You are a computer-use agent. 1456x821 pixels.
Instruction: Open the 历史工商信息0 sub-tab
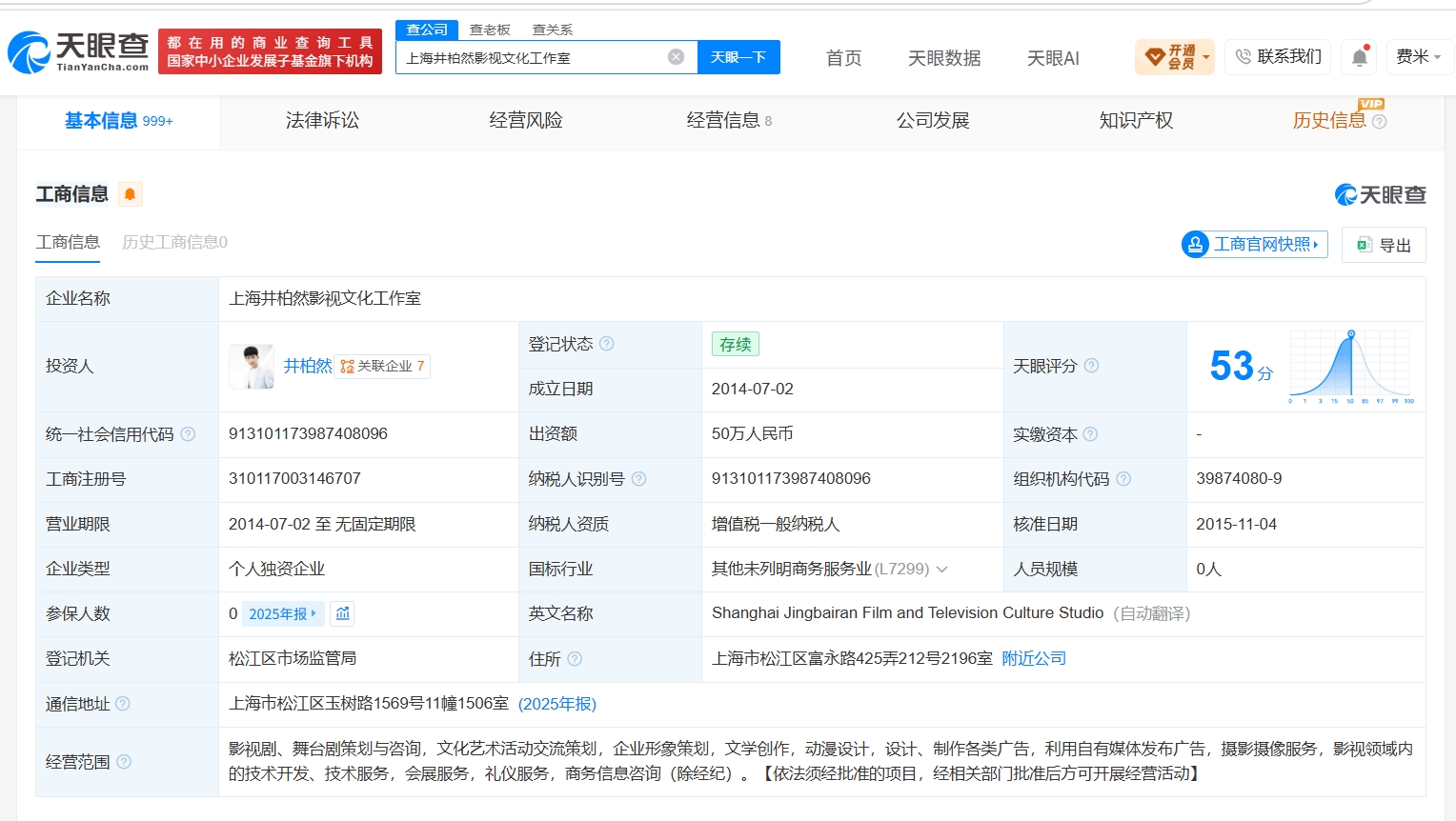pos(175,242)
